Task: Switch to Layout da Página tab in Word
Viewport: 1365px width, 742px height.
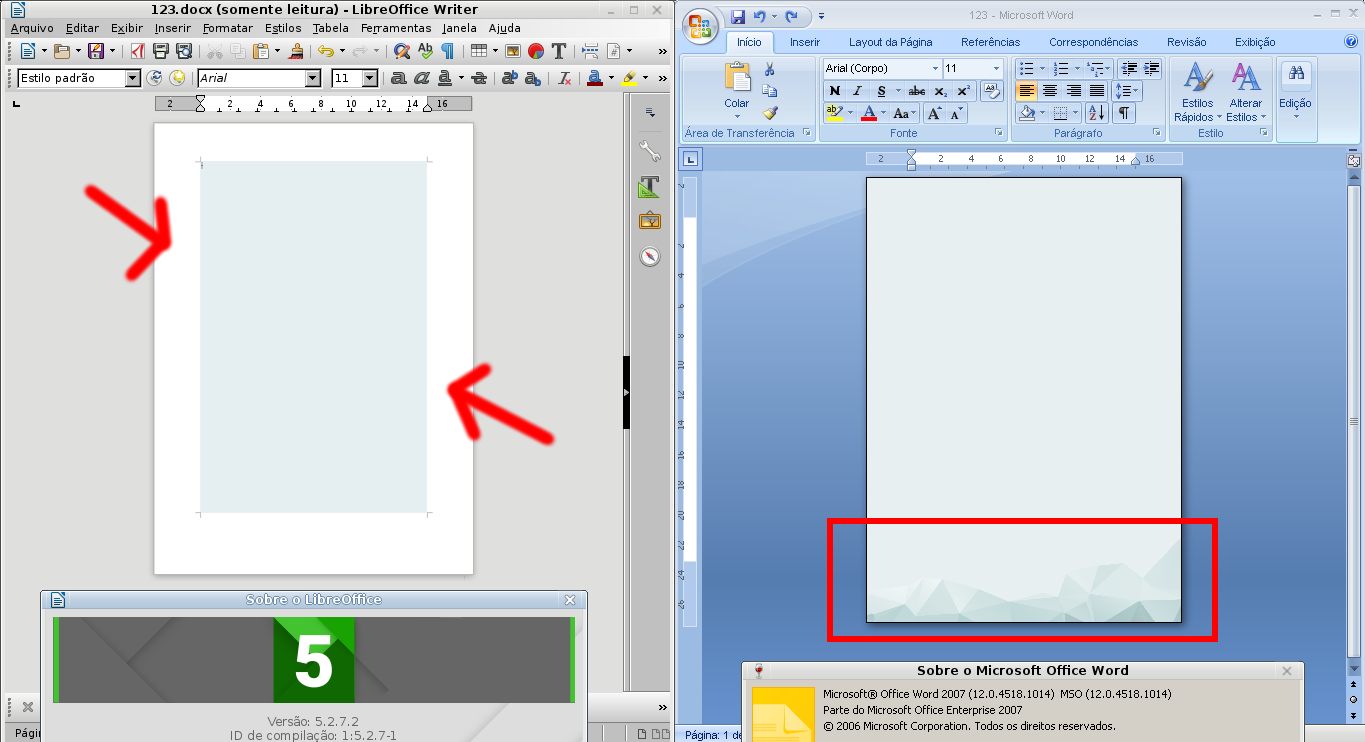Action: pyautogui.click(x=891, y=42)
